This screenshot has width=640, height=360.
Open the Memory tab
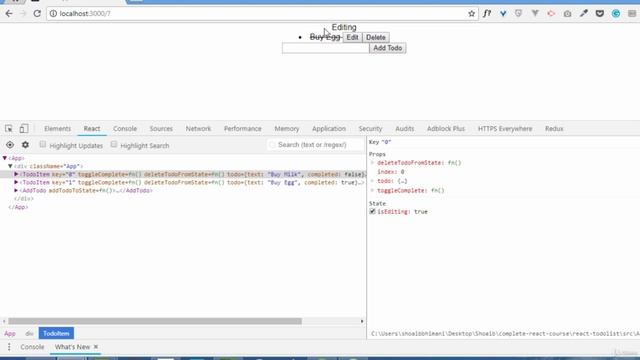click(287, 129)
